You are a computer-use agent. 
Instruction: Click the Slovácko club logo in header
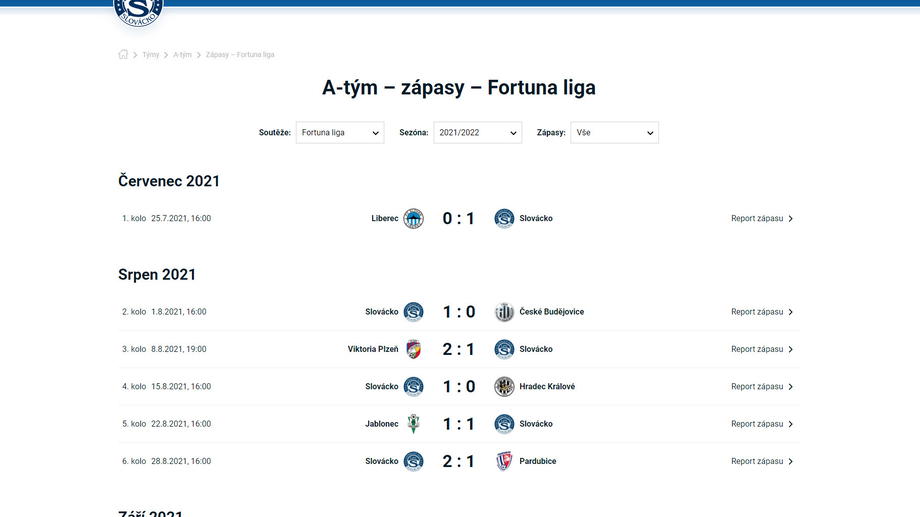tap(138, 11)
